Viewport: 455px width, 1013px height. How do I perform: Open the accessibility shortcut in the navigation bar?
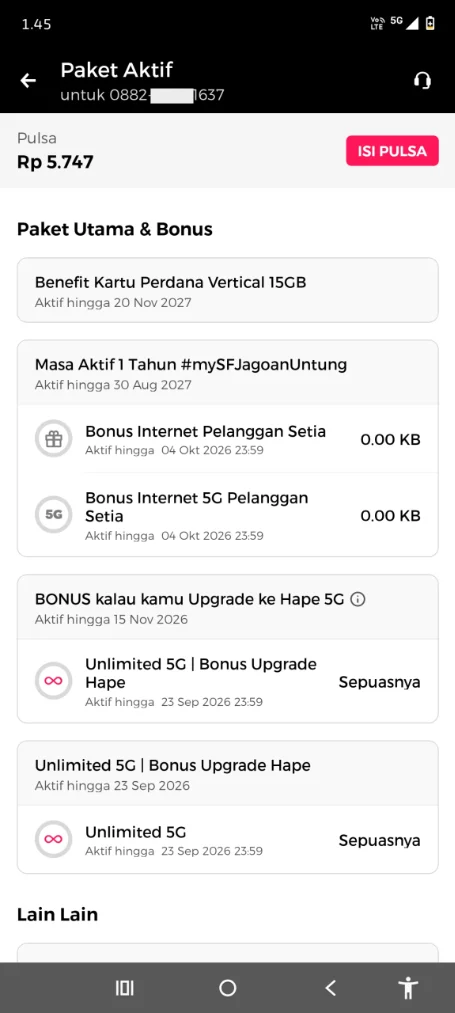408,987
